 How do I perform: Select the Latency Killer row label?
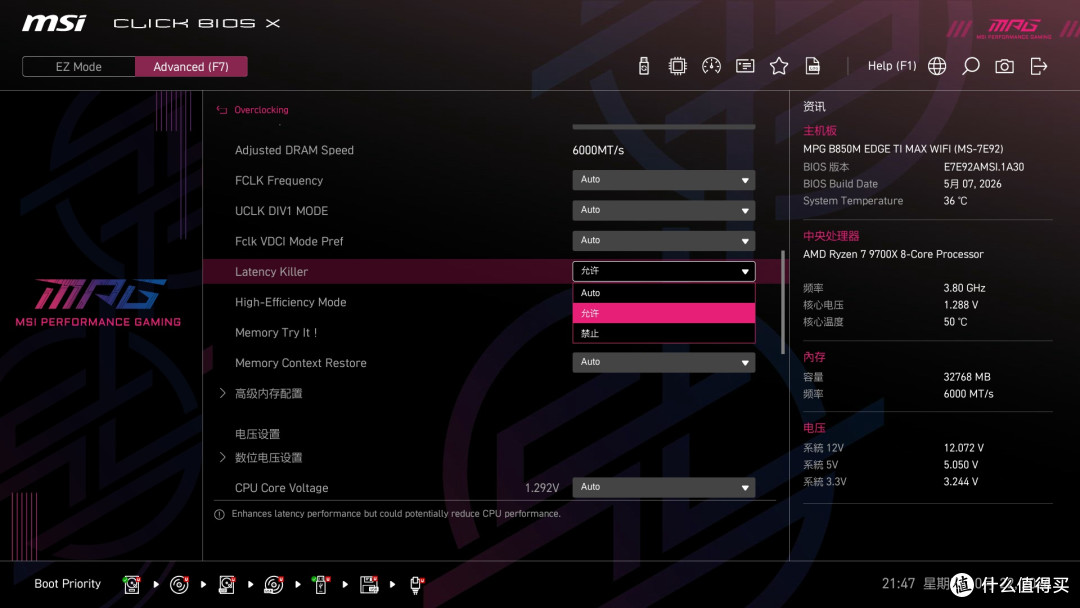[271, 272]
